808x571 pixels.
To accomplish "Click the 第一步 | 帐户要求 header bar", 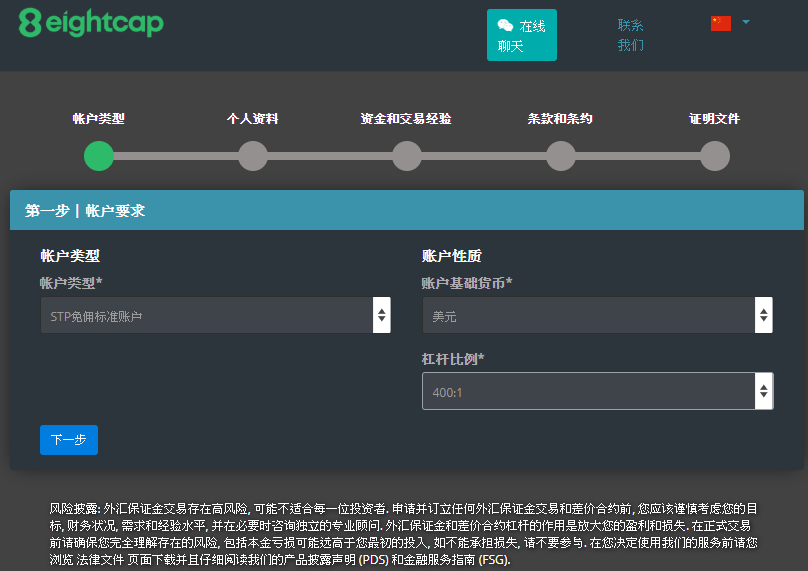I will (406, 211).
